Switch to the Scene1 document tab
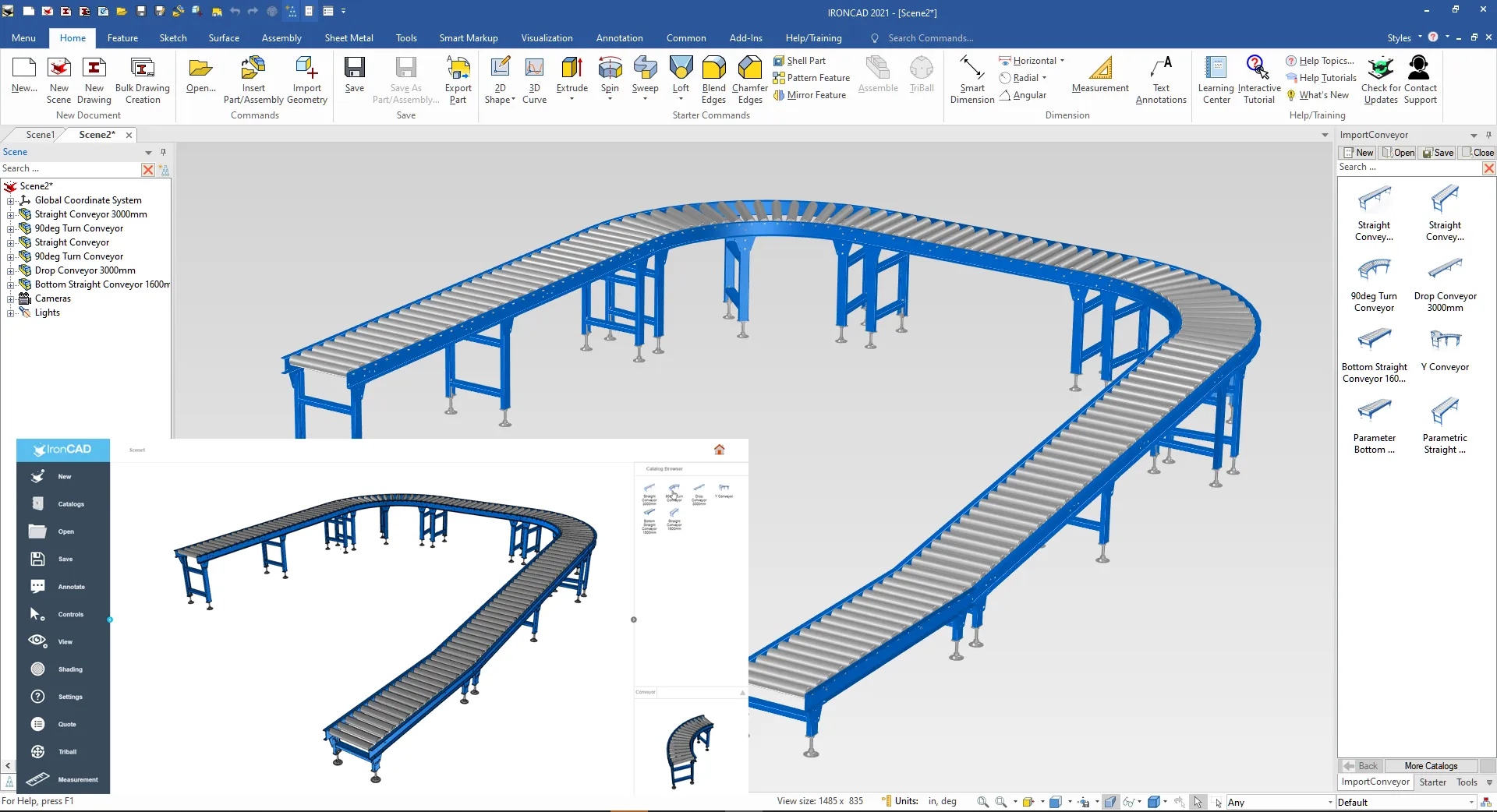This screenshot has width=1497, height=812. point(40,135)
